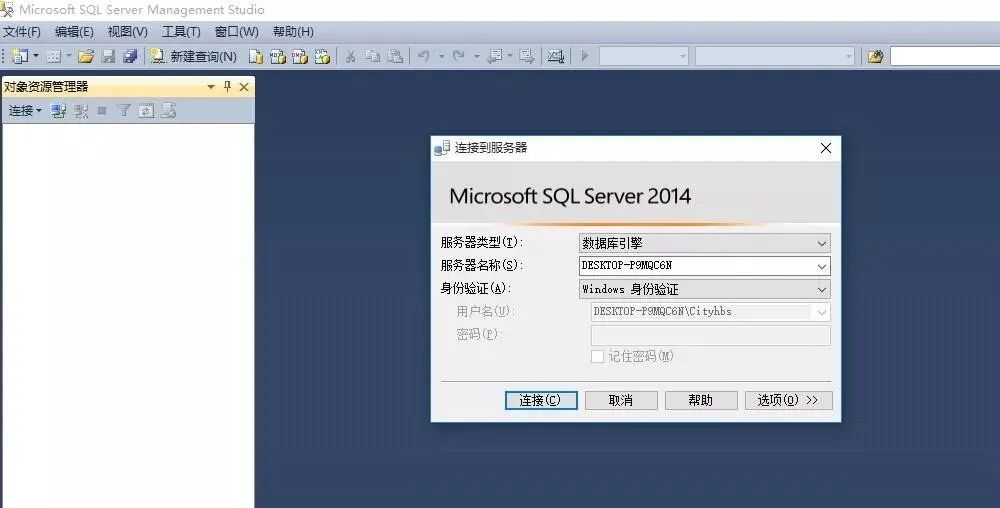The image size is (1000, 508).
Task: Open the 视图(V) menu
Action: coord(128,31)
